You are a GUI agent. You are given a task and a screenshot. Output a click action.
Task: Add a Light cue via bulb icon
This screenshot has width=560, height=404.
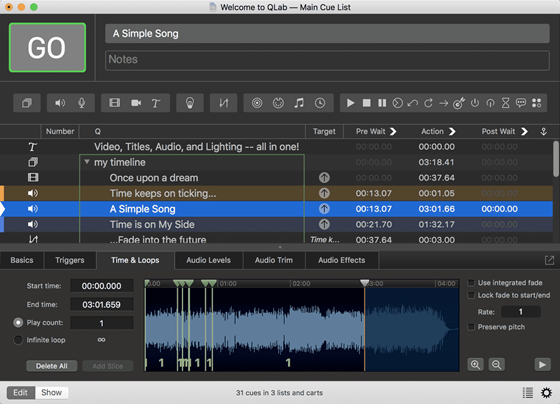190,103
